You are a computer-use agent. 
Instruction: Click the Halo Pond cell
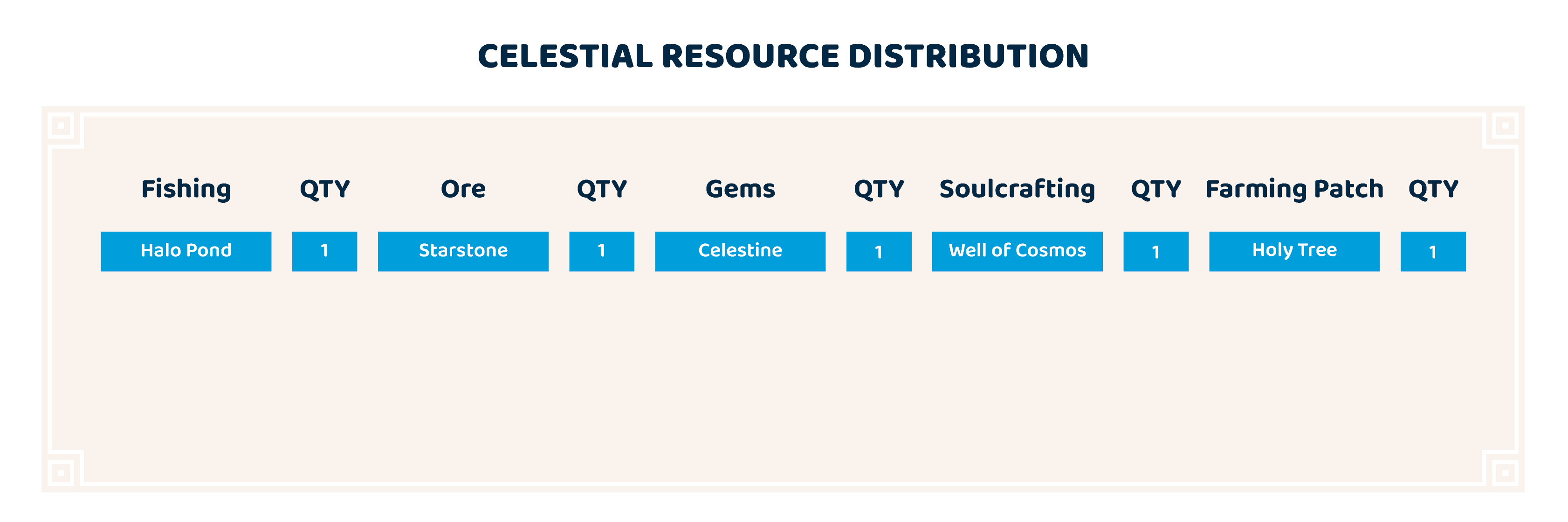click(x=186, y=251)
